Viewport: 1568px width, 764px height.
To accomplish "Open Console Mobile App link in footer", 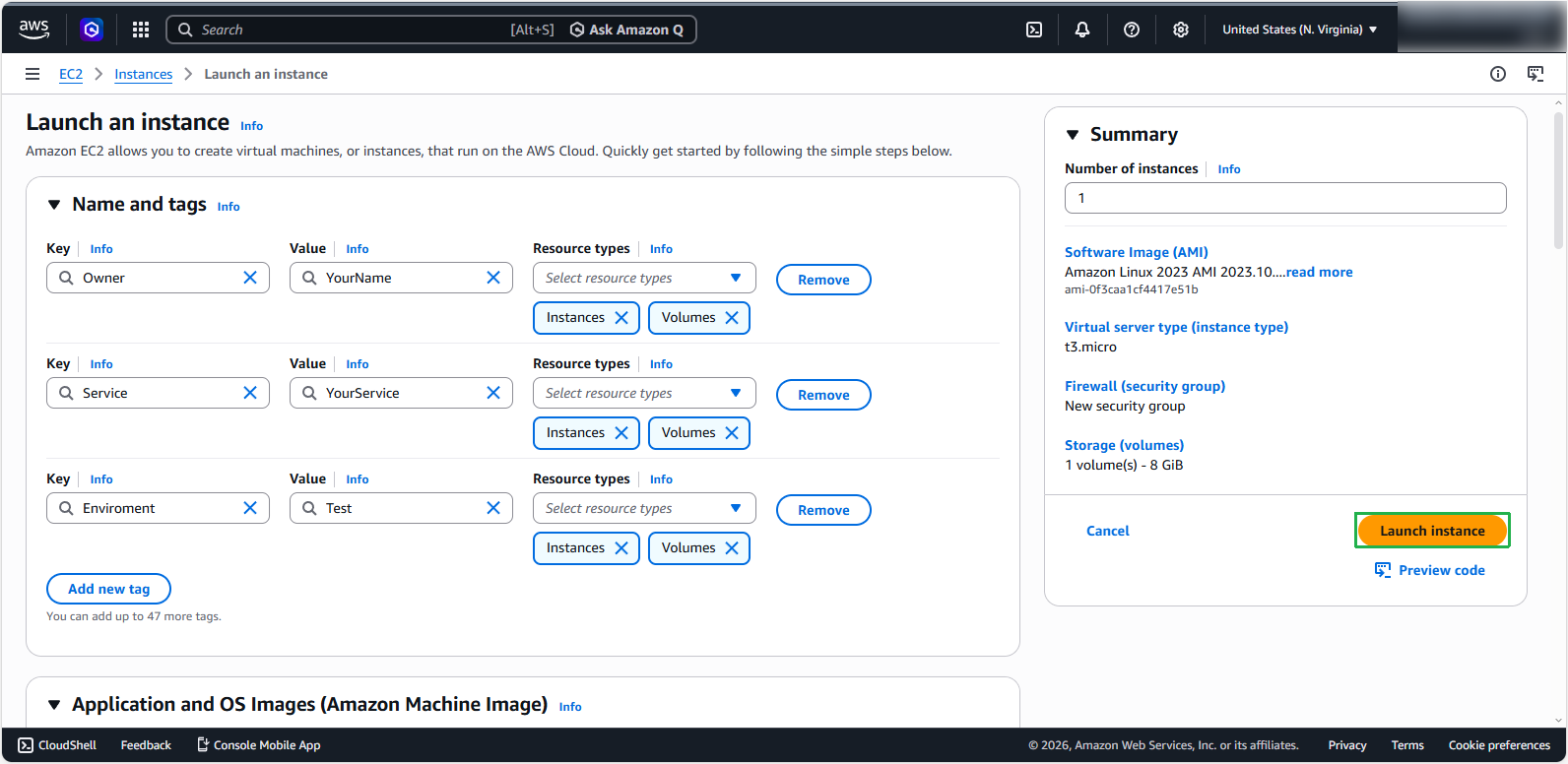I will 259,745.
